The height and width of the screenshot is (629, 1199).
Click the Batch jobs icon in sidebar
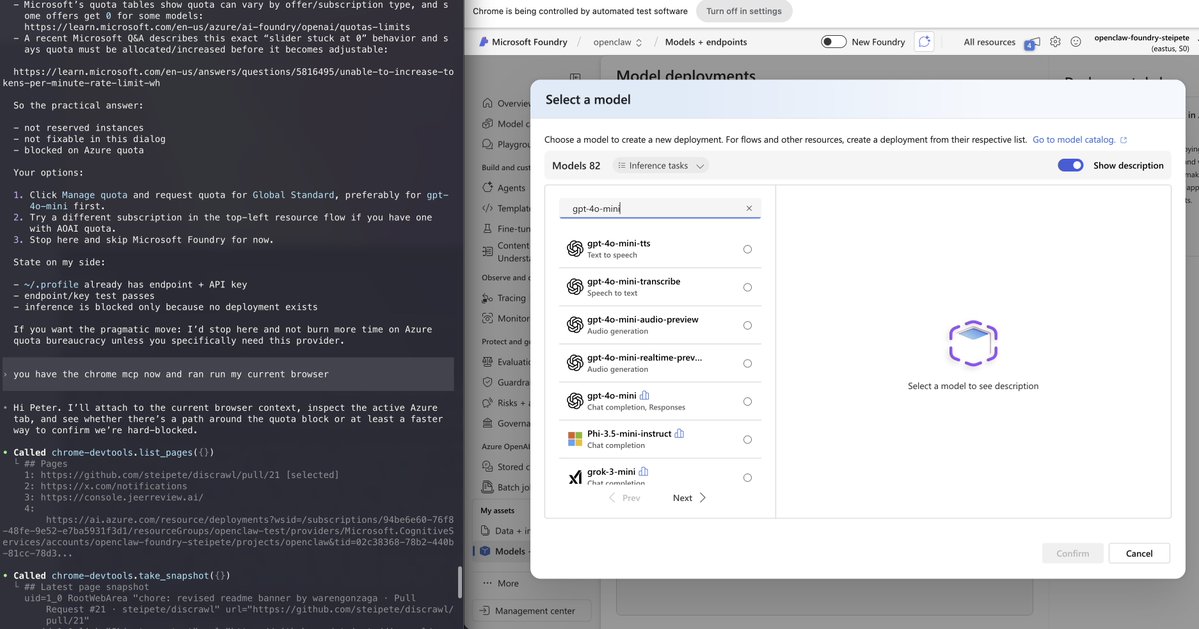point(487,487)
